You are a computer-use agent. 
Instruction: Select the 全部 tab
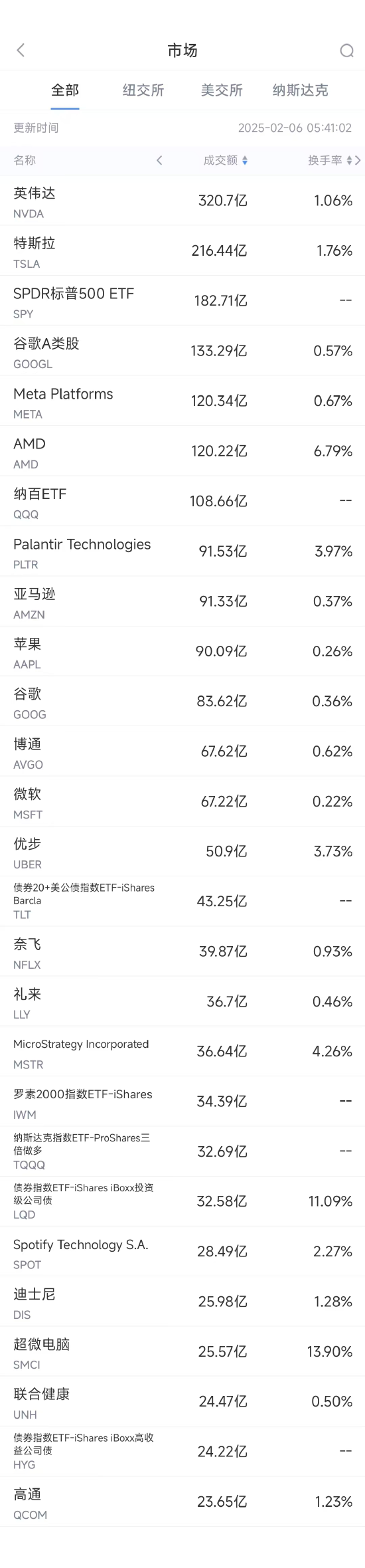coord(65,90)
